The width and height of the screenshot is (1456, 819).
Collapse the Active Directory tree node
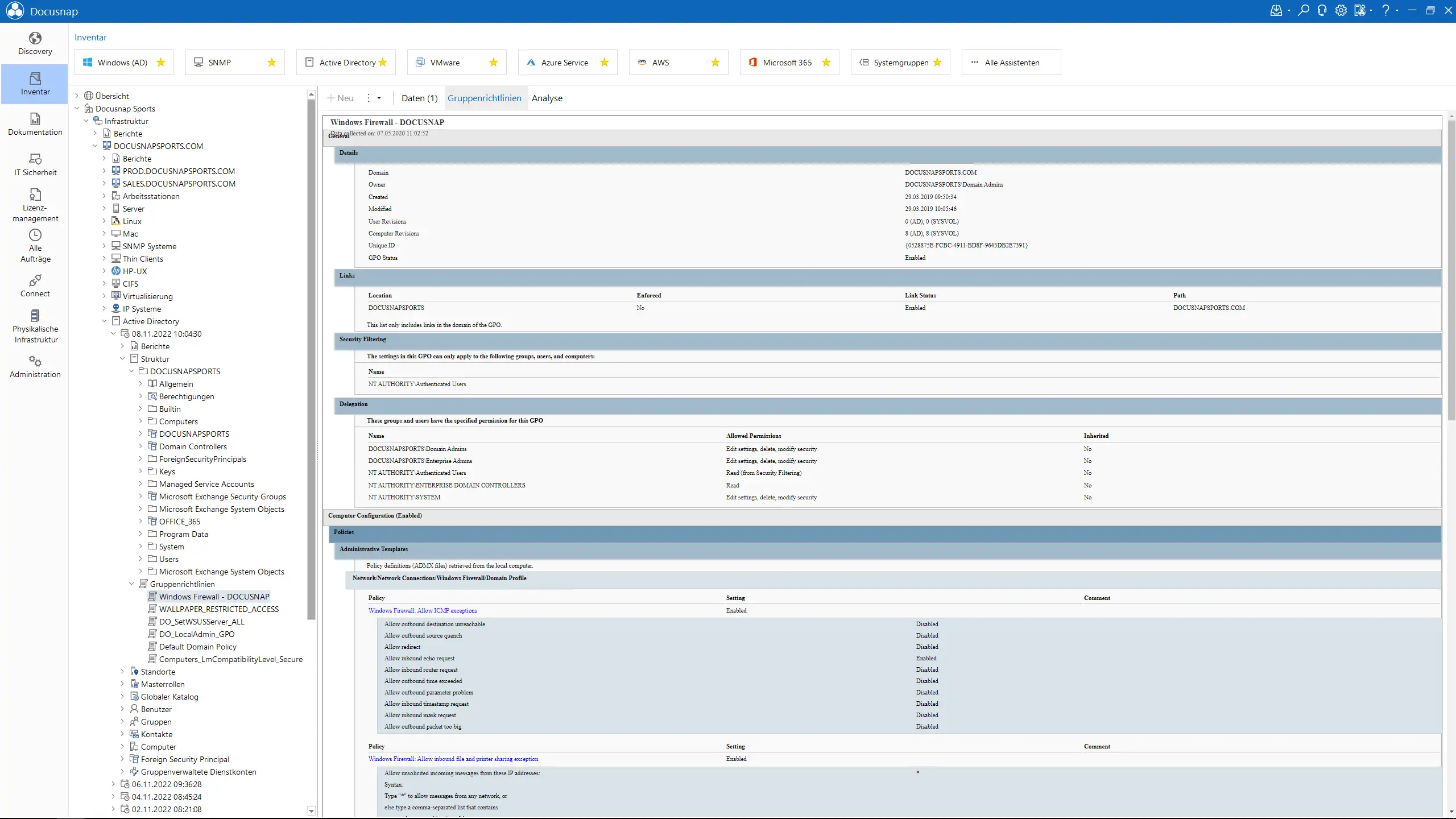(x=104, y=321)
